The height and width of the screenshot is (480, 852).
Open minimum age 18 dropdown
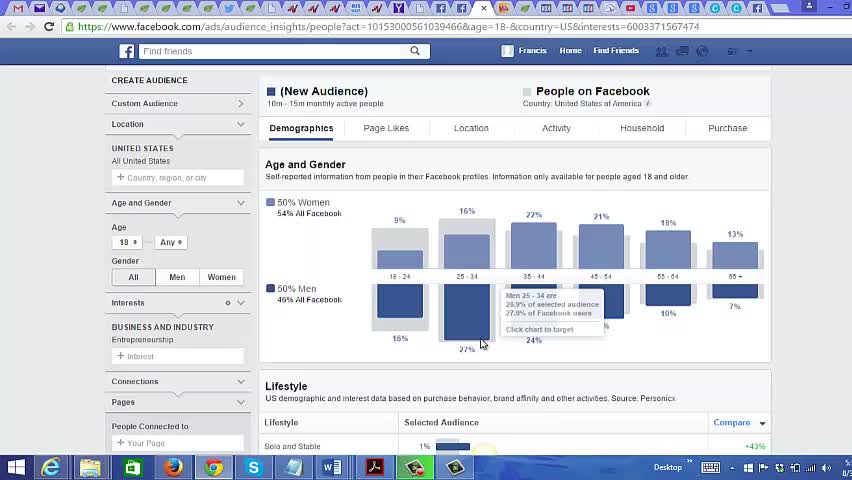128,242
